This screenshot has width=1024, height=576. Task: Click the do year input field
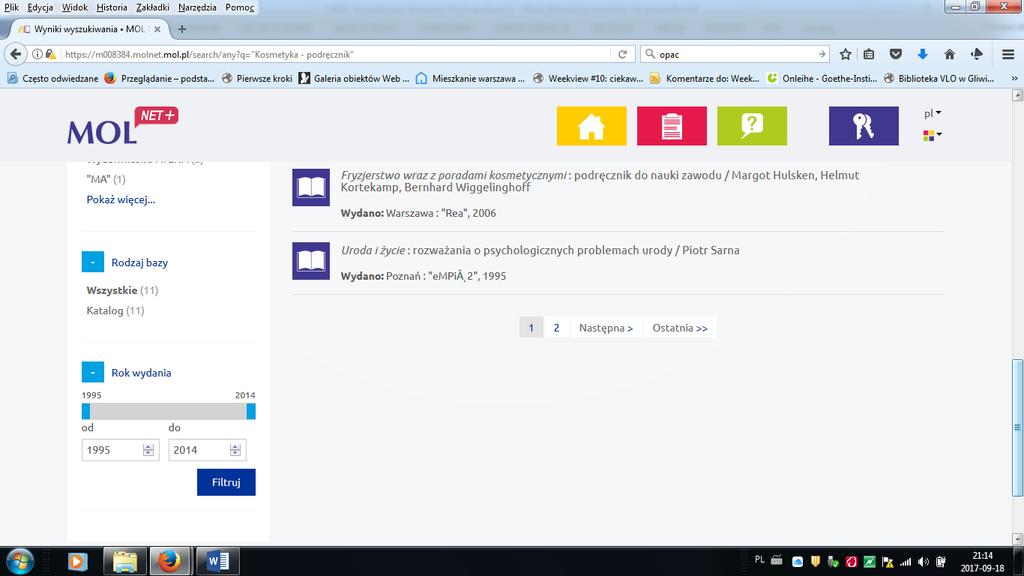pyautogui.click(x=207, y=450)
